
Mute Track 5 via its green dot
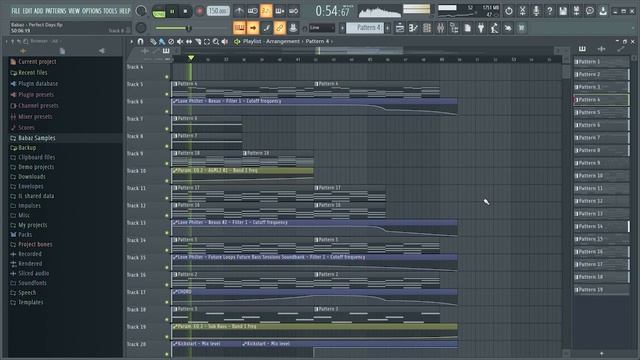click(x=167, y=94)
